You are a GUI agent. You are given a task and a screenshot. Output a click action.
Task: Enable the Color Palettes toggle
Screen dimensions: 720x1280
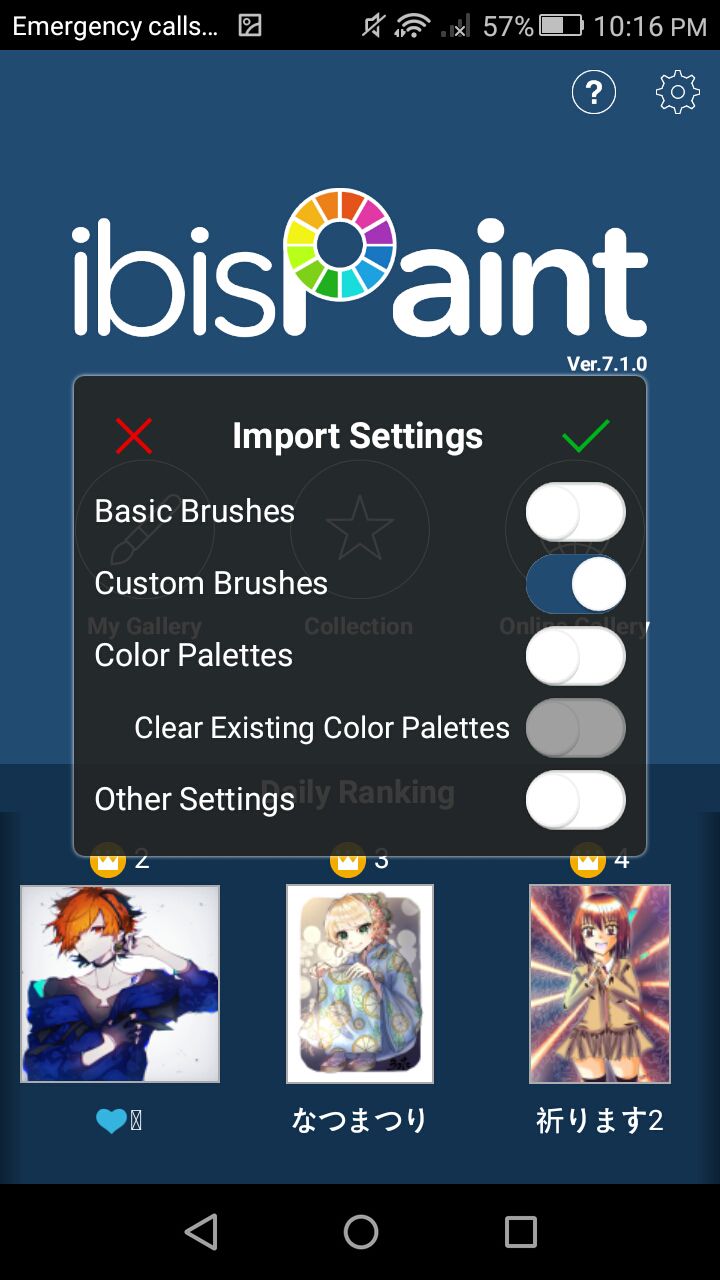click(576, 656)
